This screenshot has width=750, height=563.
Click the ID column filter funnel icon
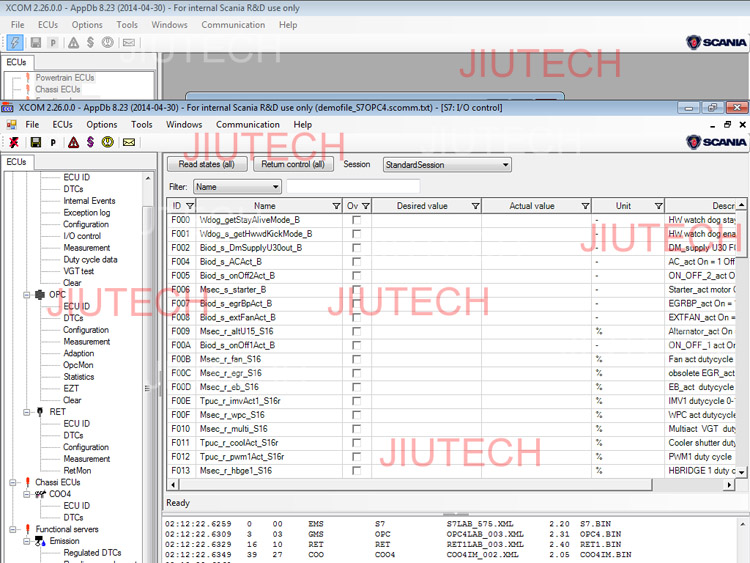pos(190,206)
